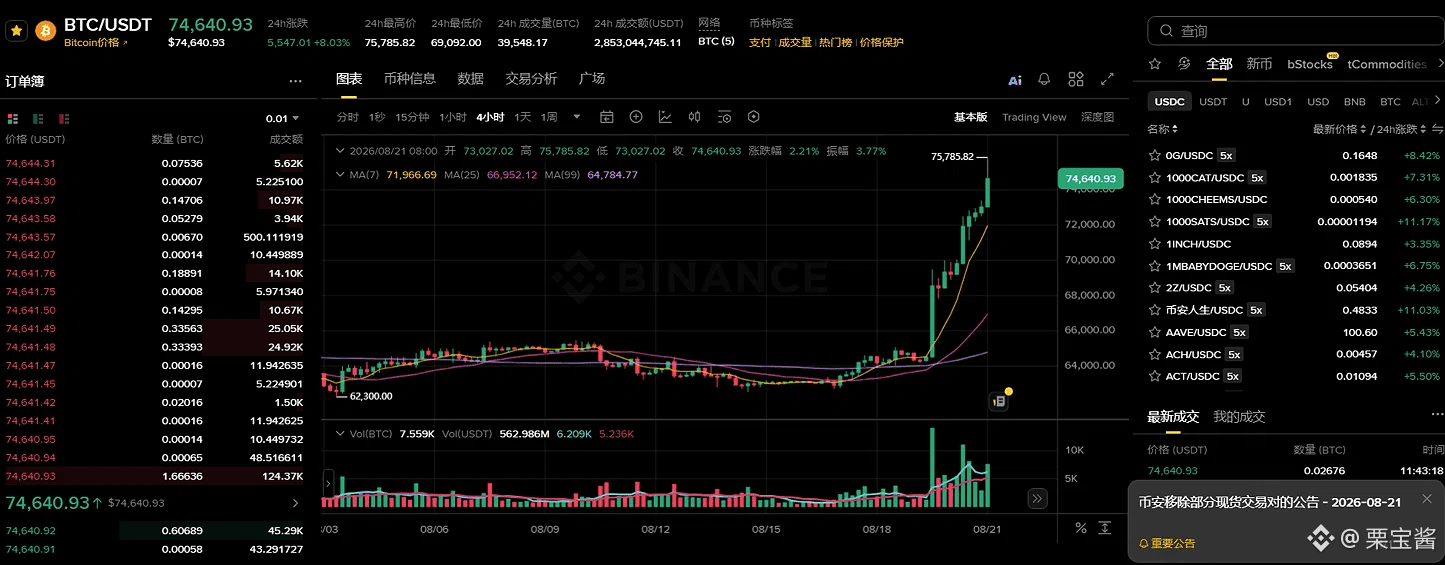Screen dimensions: 1445x565
Task: Switch to Trading View chart mode
Action: [x=1034, y=117]
